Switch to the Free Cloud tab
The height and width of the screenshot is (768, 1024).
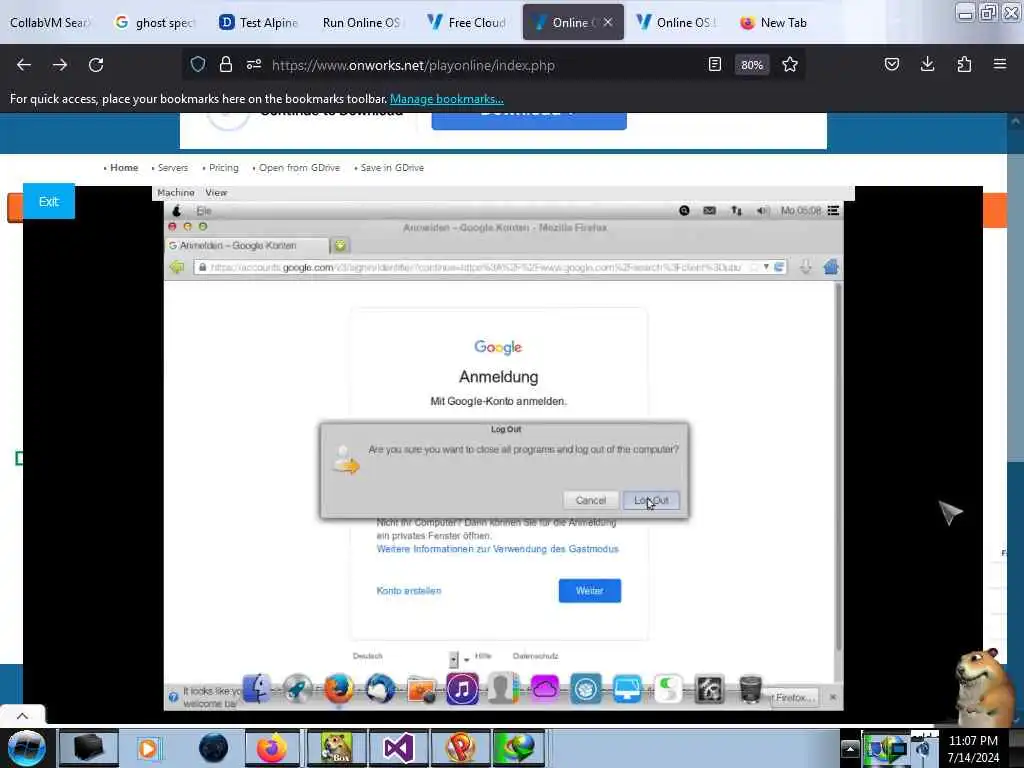(468, 22)
